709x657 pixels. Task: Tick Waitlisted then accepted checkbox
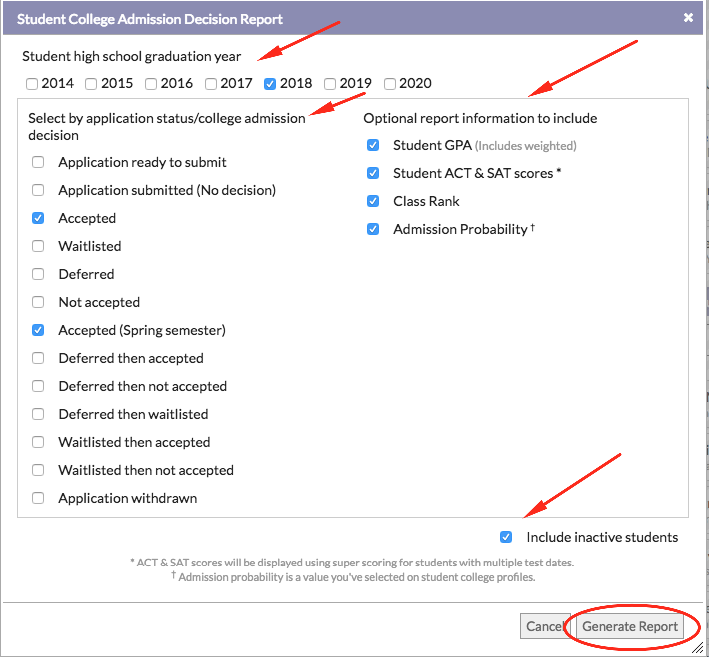pos(38,442)
